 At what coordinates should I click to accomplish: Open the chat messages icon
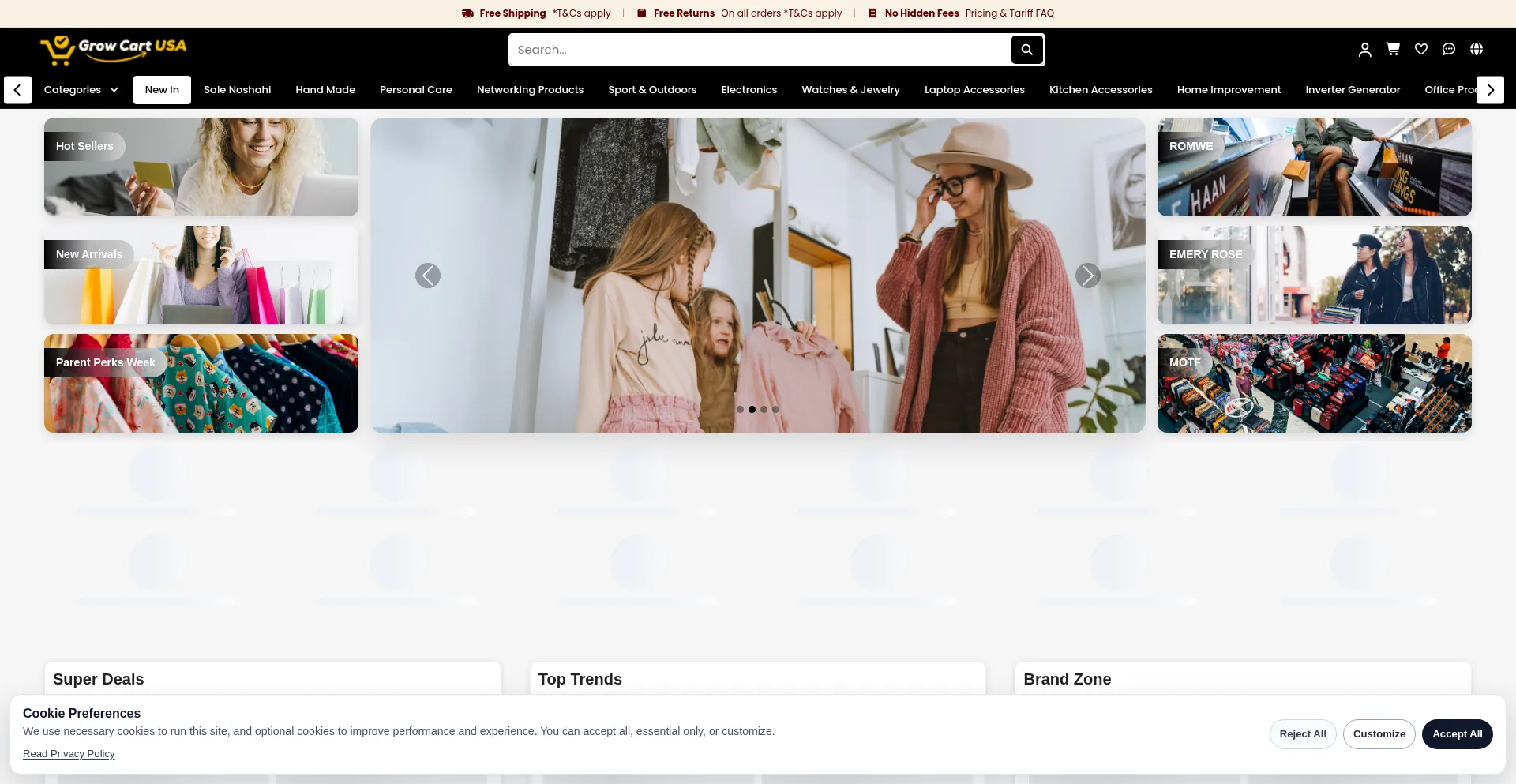pyautogui.click(x=1449, y=49)
